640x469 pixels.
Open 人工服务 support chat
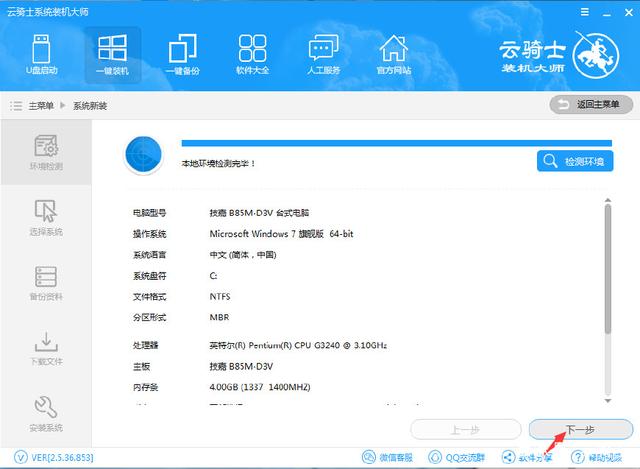pos(323,54)
